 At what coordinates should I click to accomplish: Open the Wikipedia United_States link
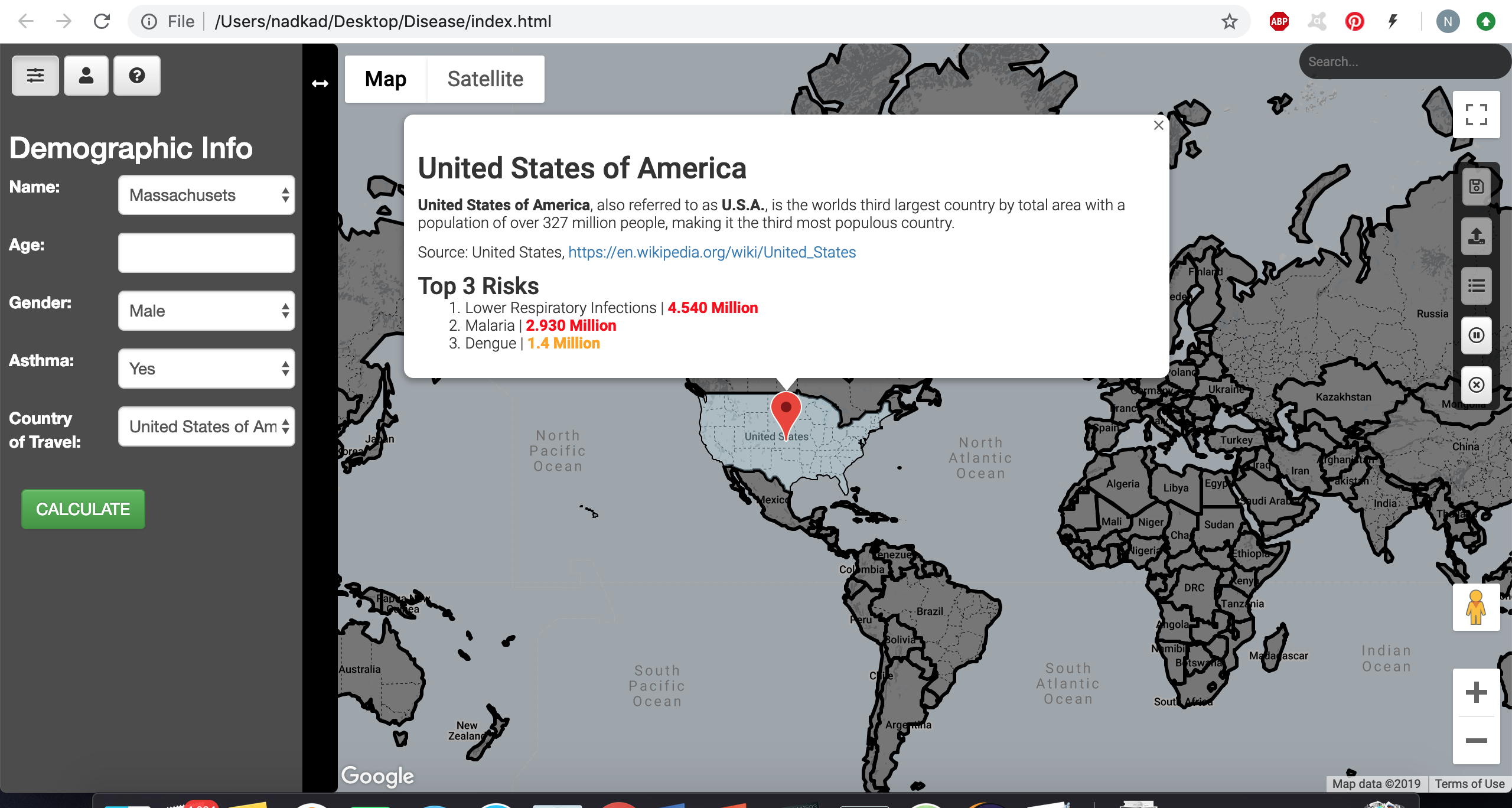[712, 252]
